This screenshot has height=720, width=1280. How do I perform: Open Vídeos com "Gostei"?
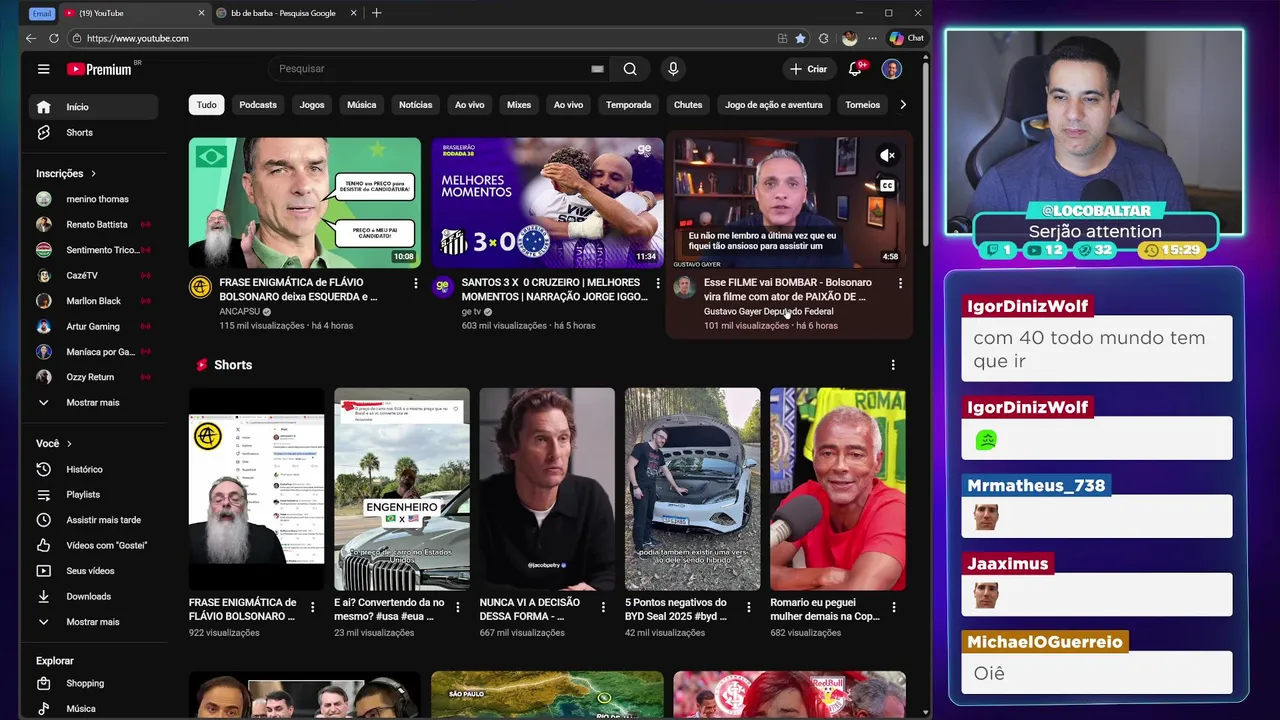tap(93, 546)
